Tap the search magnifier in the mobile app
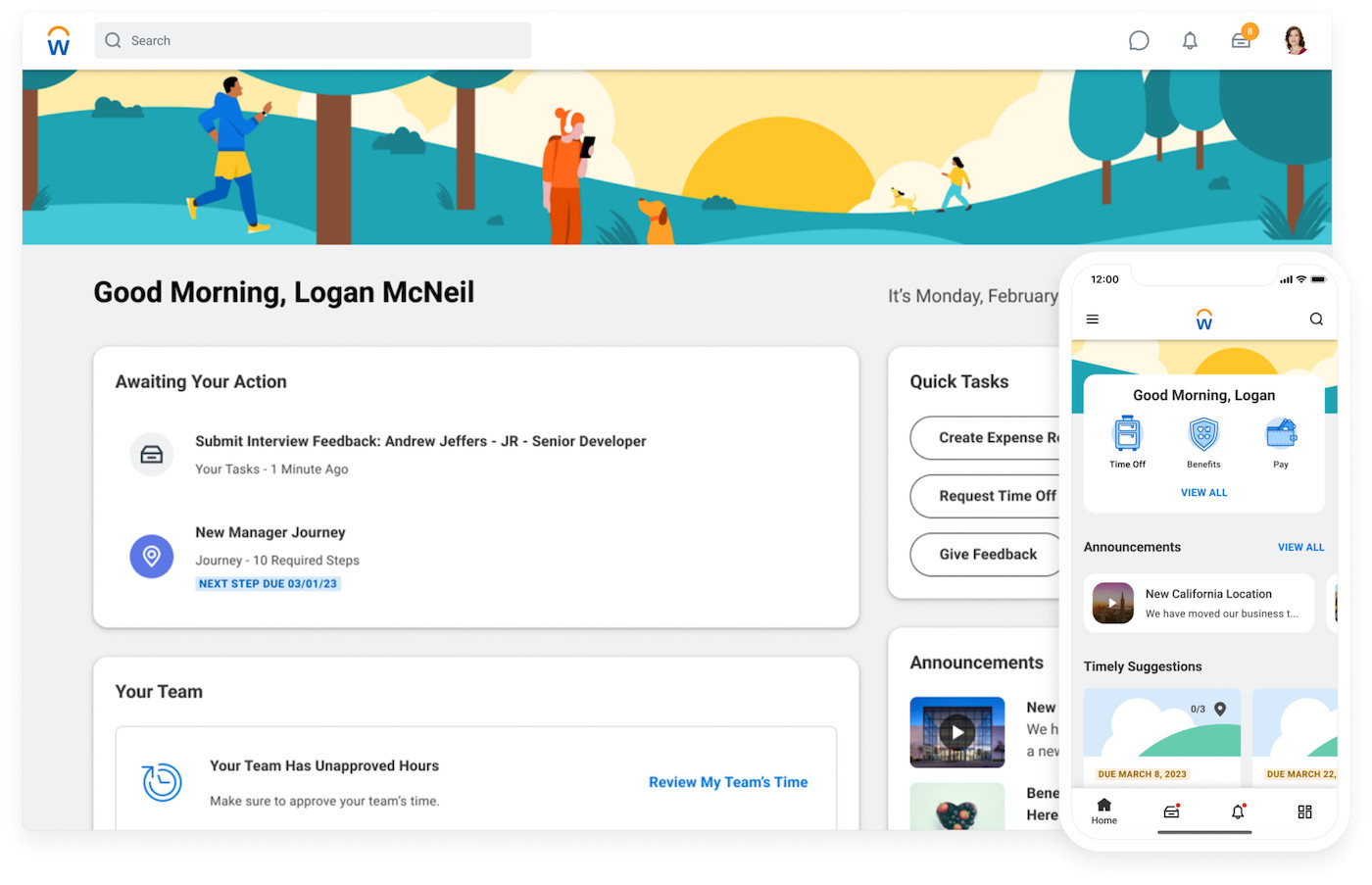This screenshot has height=885, width=1372. [1316, 319]
